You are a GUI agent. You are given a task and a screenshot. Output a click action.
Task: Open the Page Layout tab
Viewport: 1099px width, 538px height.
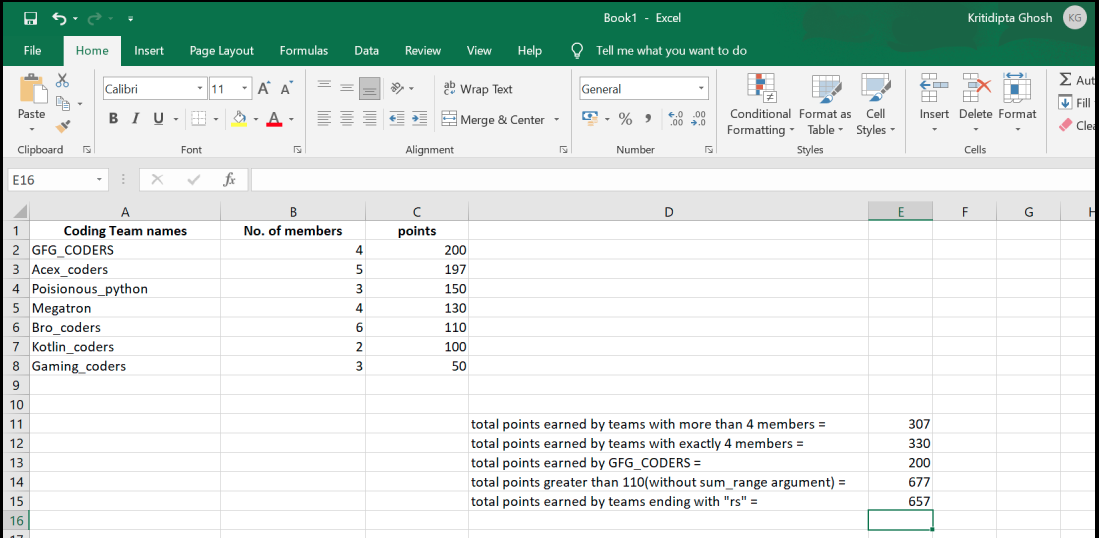(x=221, y=51)
